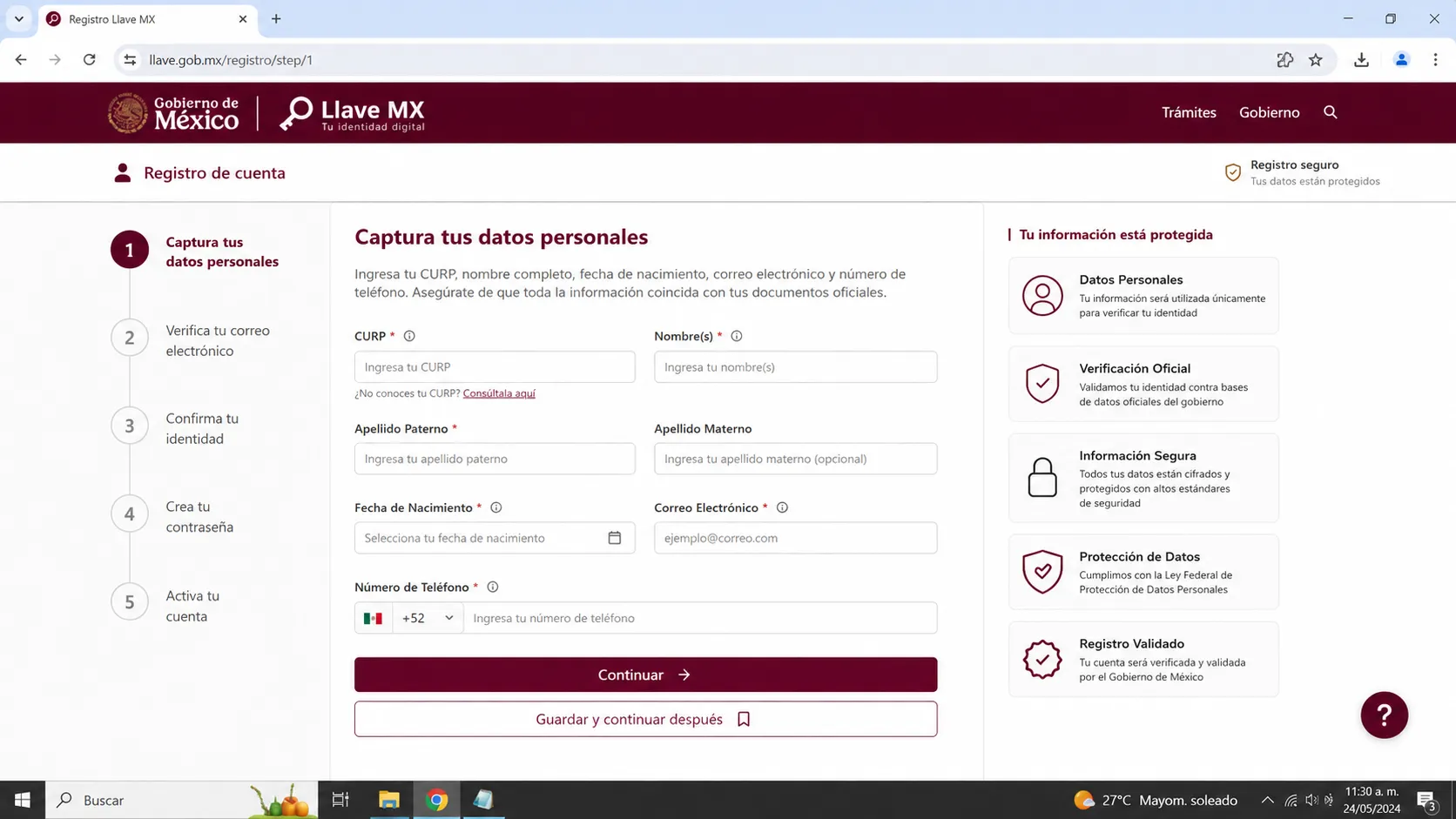Click the Llave MX key logo
1456x819 pixels.
click(352, 113)
